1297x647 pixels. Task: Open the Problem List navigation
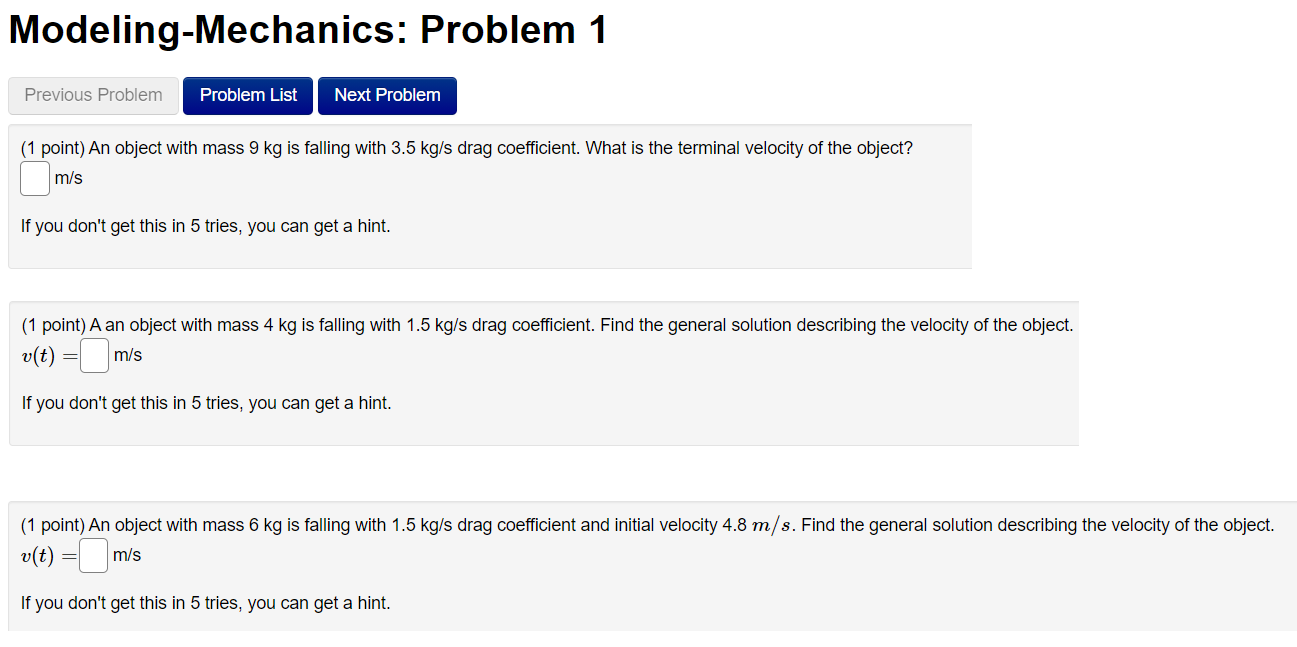pyautogui.click(x=247, y=95)
